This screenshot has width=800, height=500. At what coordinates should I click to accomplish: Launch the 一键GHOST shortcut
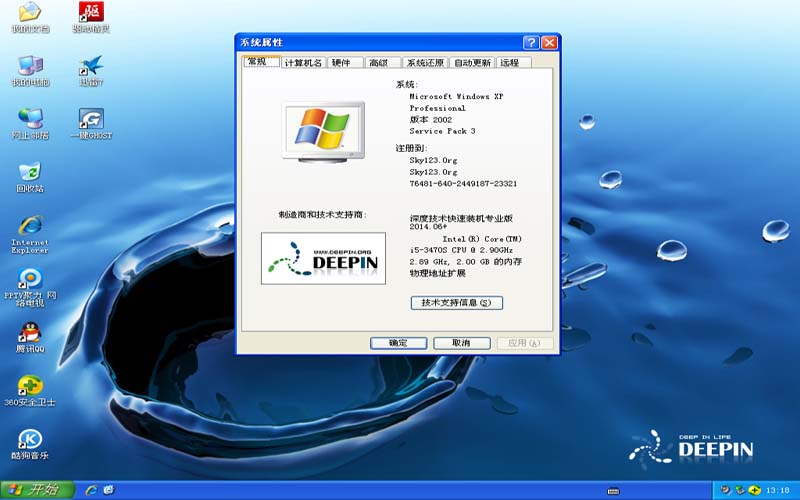coord(91,123)
